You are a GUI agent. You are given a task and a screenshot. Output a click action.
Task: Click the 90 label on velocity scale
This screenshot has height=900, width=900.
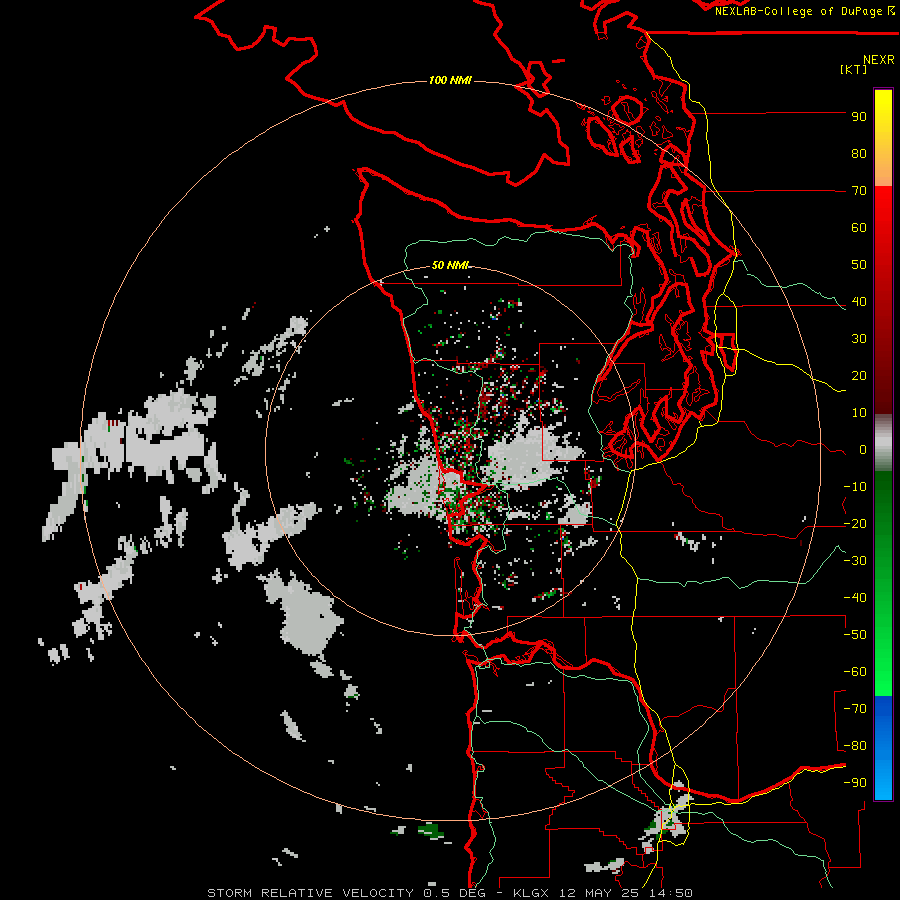coord(859,117)
